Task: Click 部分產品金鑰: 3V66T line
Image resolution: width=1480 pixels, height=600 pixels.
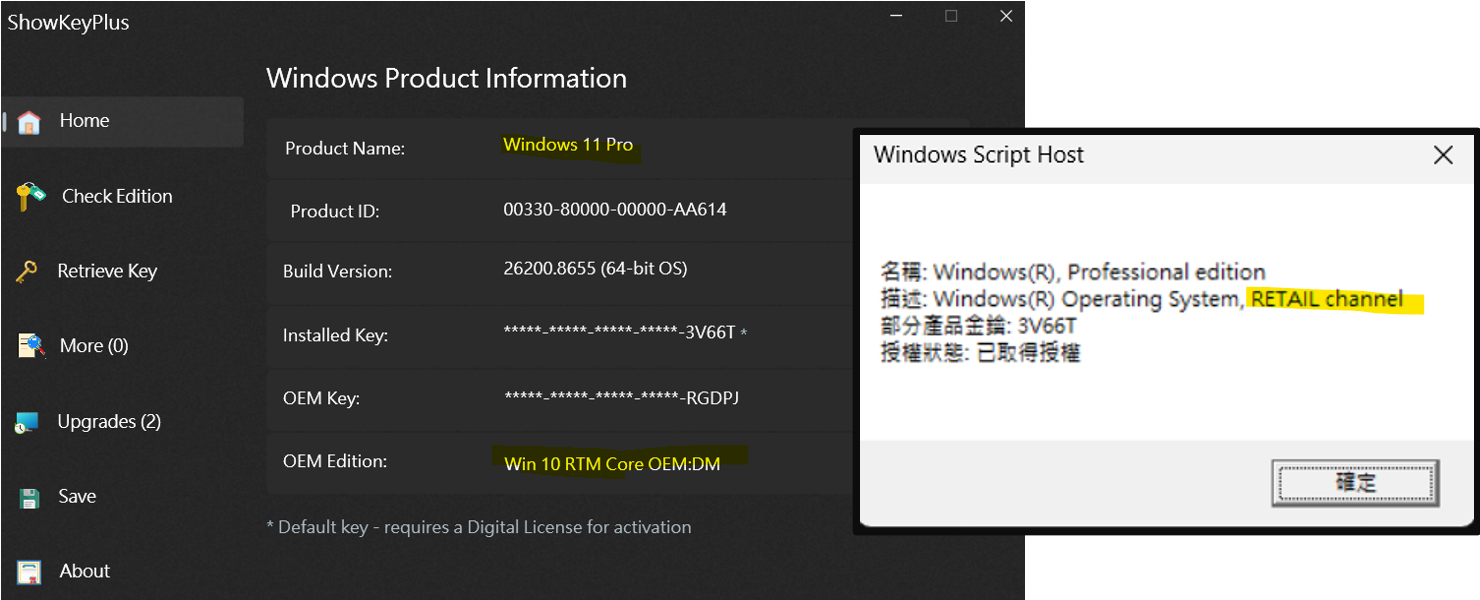Action: click(x=978, y=326)
